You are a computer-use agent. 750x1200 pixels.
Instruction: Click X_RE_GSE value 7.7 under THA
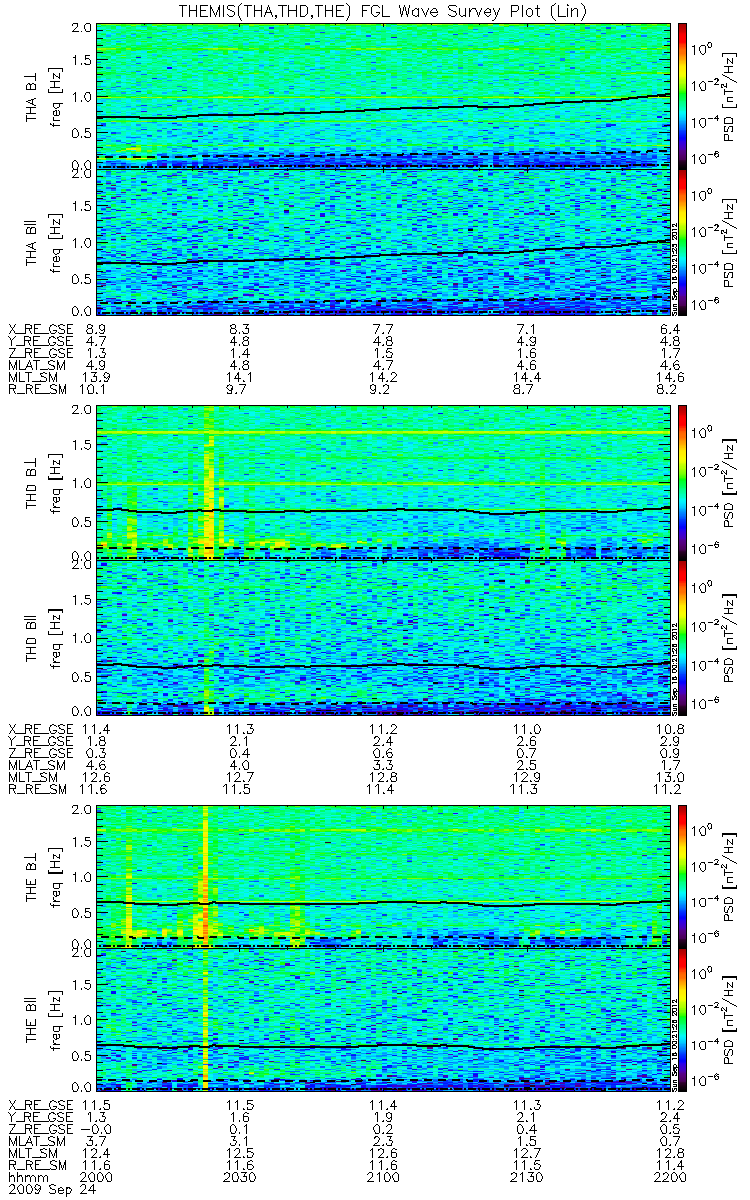(384, 329)
